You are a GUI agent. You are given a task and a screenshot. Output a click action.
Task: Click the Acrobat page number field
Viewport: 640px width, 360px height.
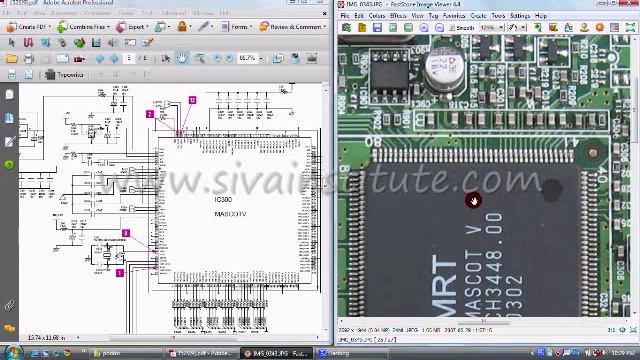(x=129, y=58)
